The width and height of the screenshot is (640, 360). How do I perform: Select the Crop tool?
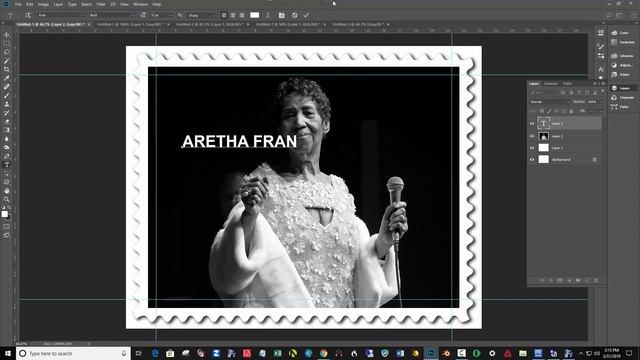[7, 69]
